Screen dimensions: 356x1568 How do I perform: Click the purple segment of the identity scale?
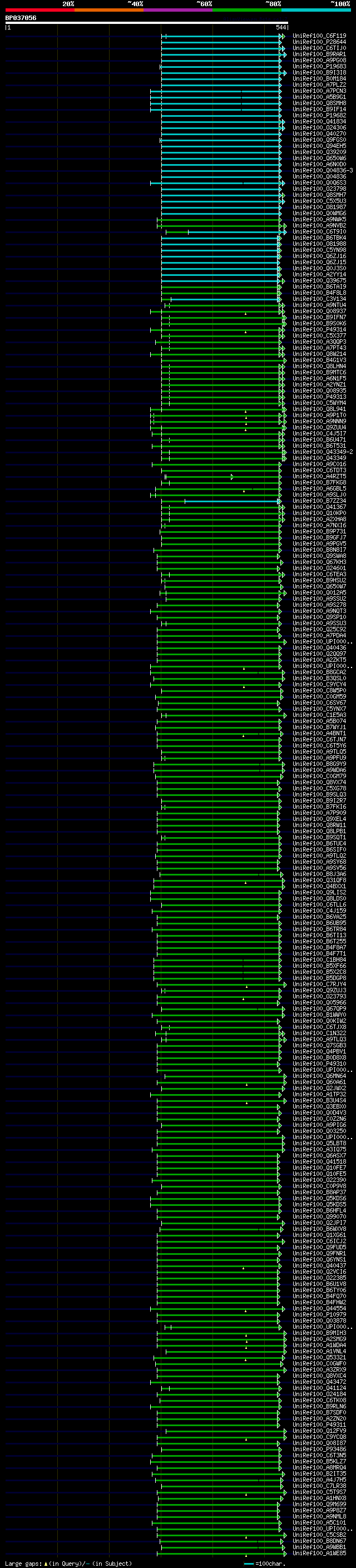point(177,10)
